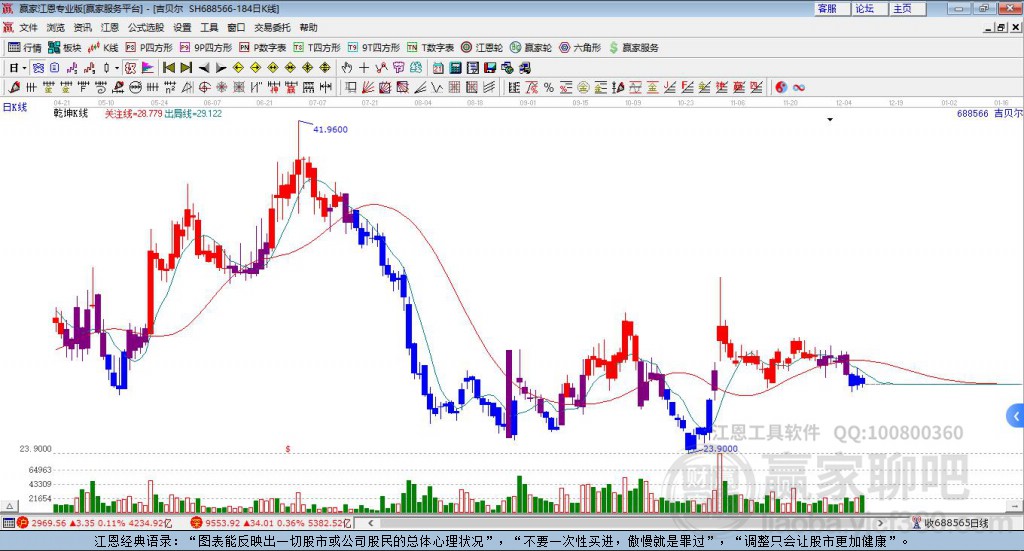1024x551 pixels.
Task: Open the 江恩轮 tool
Action: 482,48
